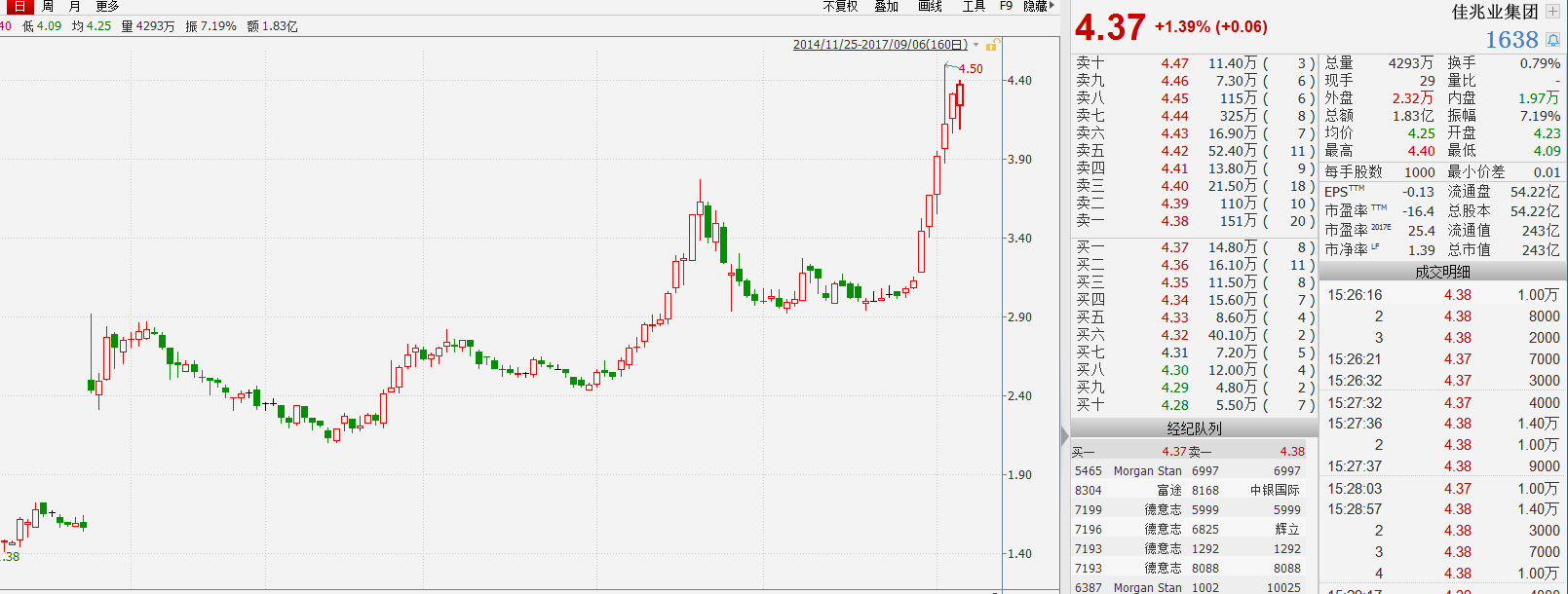The height and width of the screenshot is (594, 1568).
Task: Collapse panel using left-edge triangle near 经纪队列
Action: (1064, 434)
